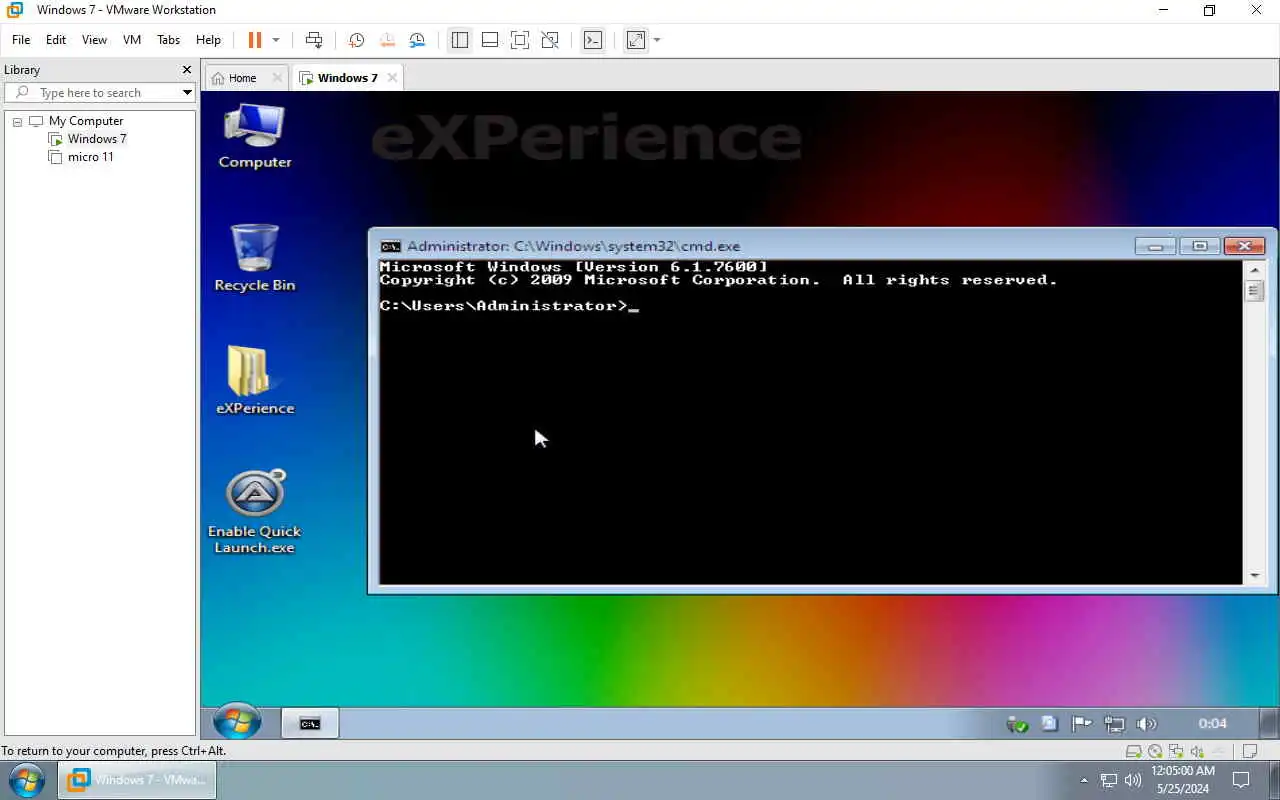Select the Computer desktop icon
Screen dimensions: 1280x800
tap(255, 137)
